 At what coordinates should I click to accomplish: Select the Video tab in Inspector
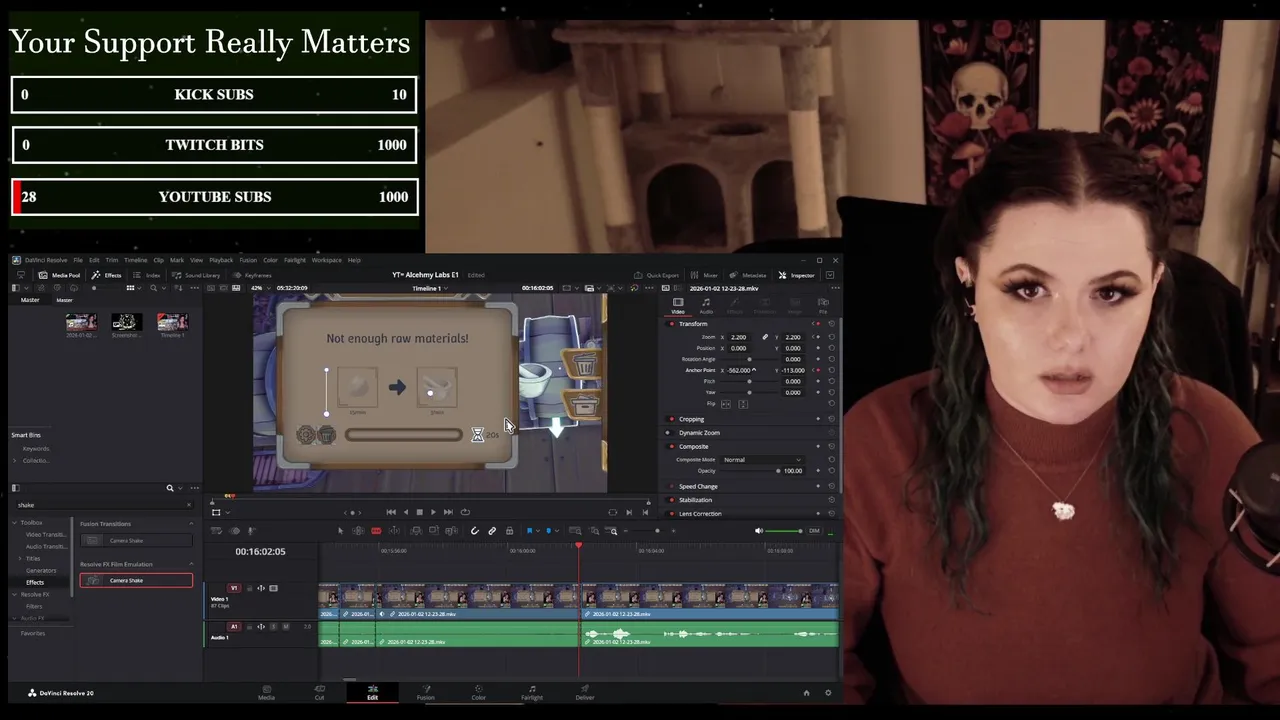pyautogui.click(x=677, y=305)
